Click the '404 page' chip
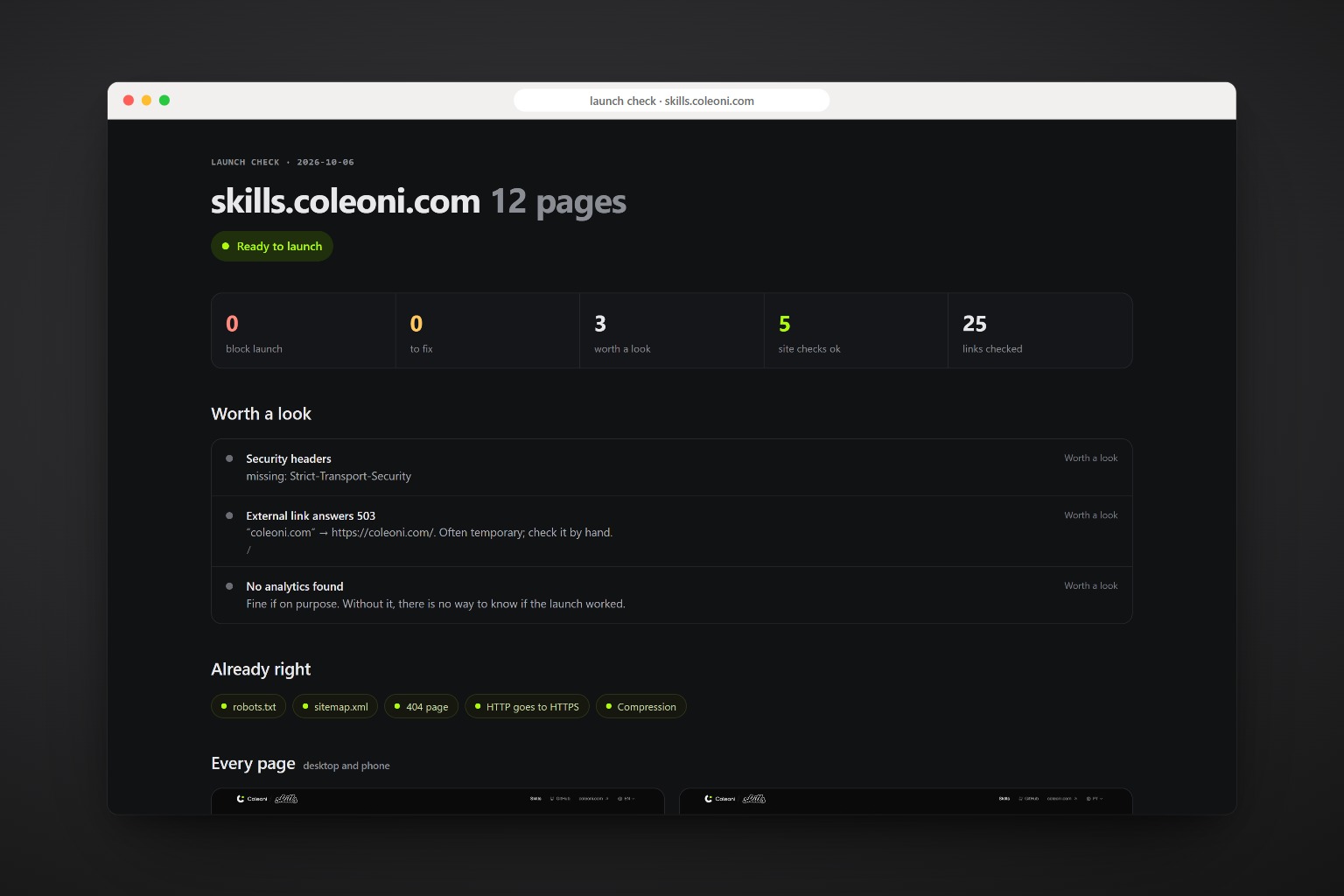Screen dimensions: 1344x896 421,706
